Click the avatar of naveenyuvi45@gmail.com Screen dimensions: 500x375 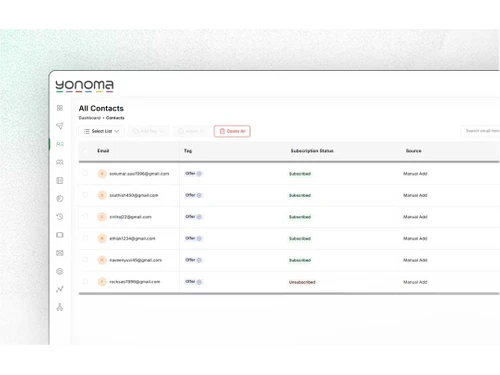tap(102, 260)
